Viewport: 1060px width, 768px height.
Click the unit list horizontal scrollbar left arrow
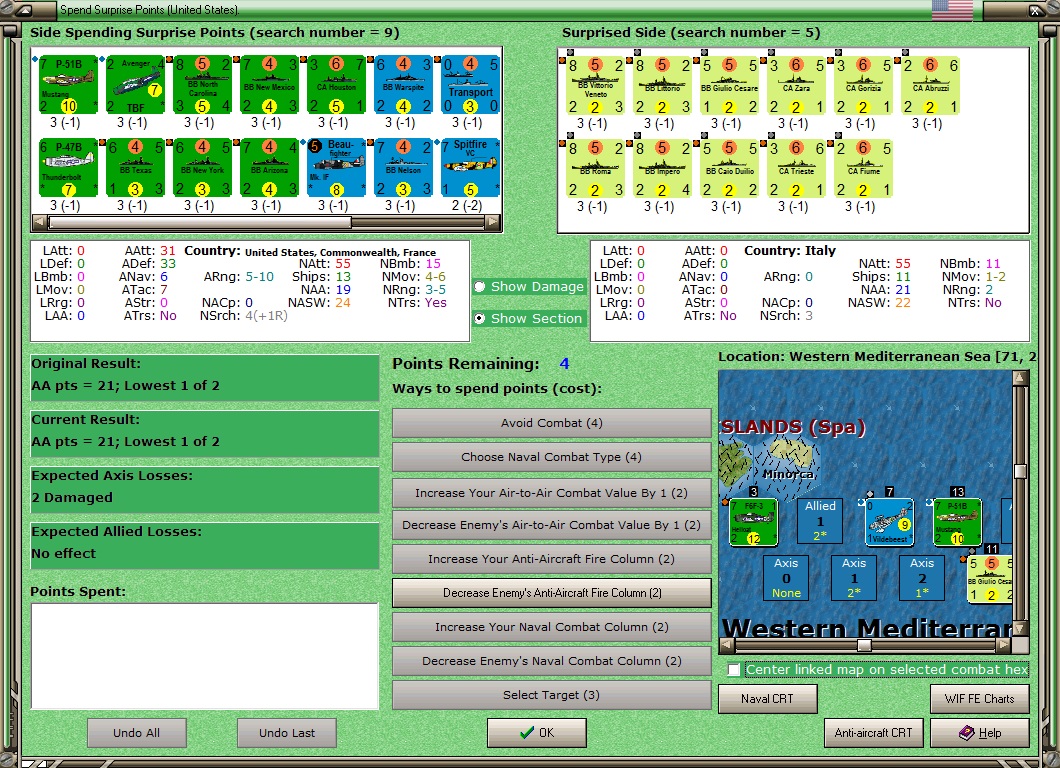pyautogui.click(x=40, y=222)
